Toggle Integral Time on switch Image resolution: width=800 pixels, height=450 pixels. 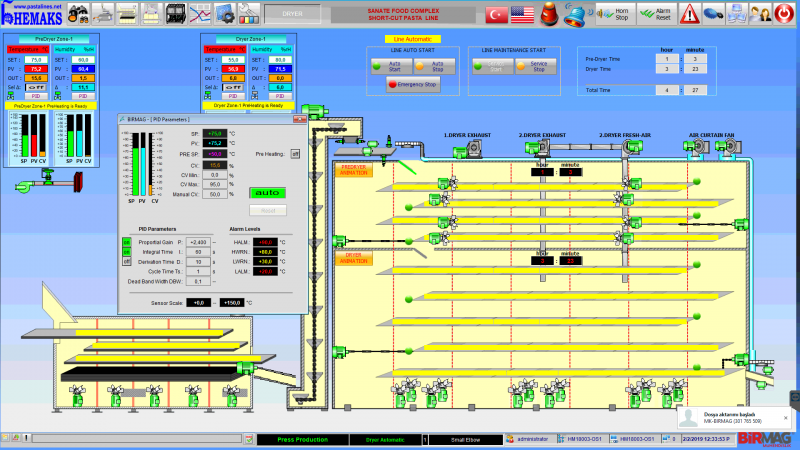(x=127, y=252)
